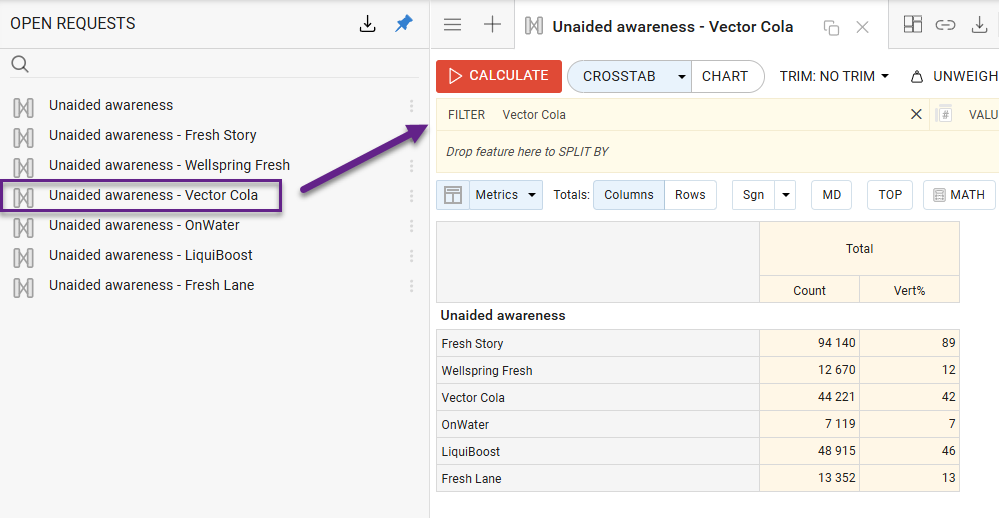Open the Trim: No Trim dropdown
The width and height of the screenshot is (999, 518).
(834, 76)
